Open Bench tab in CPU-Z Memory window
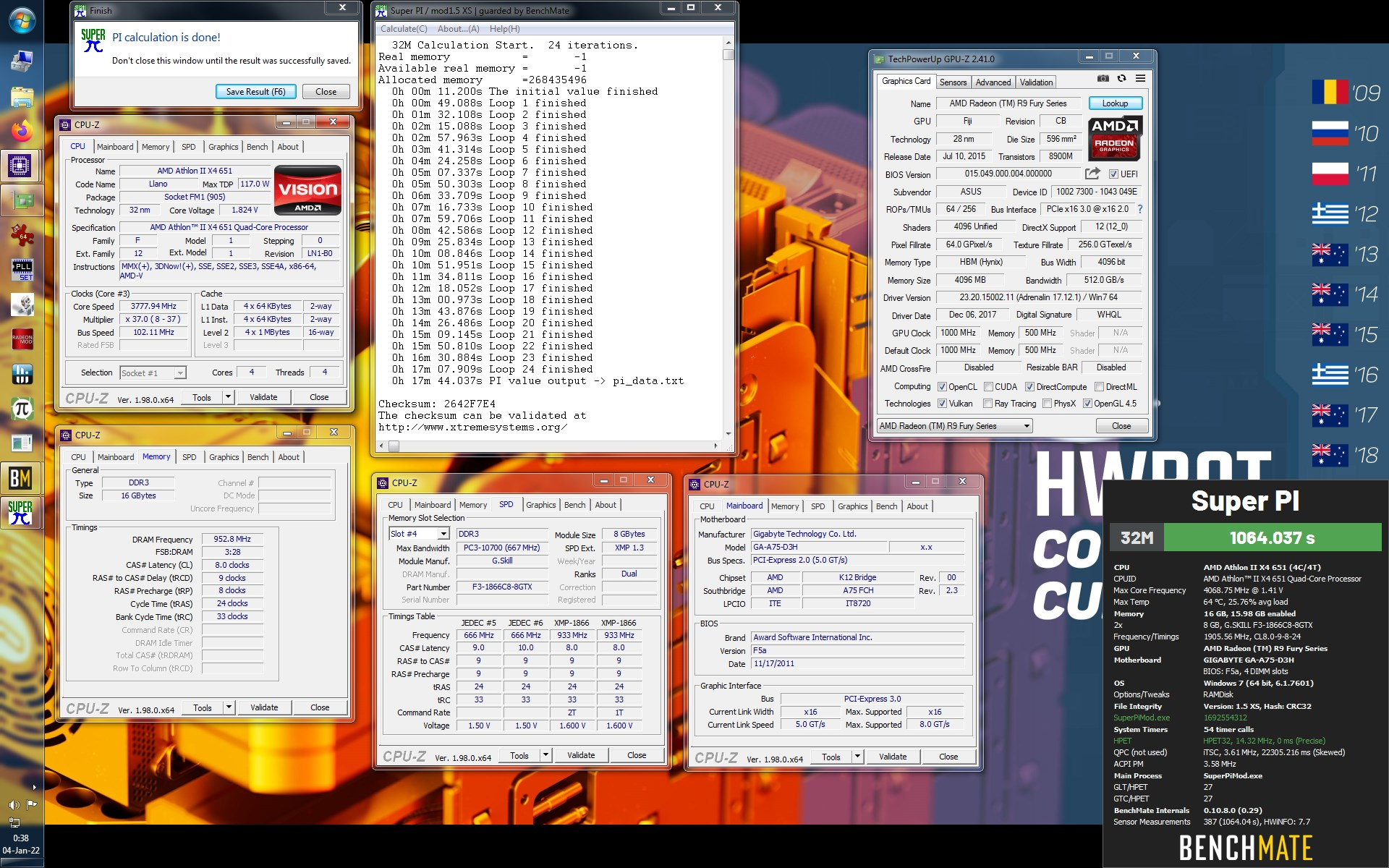 click(x=258, y=457)
